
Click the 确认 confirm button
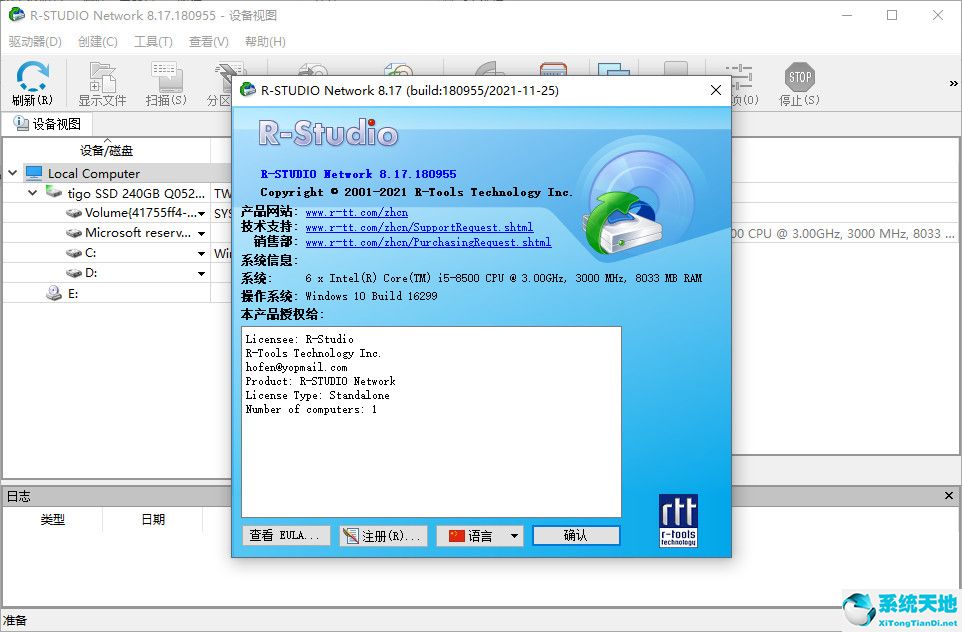(576, 535)
